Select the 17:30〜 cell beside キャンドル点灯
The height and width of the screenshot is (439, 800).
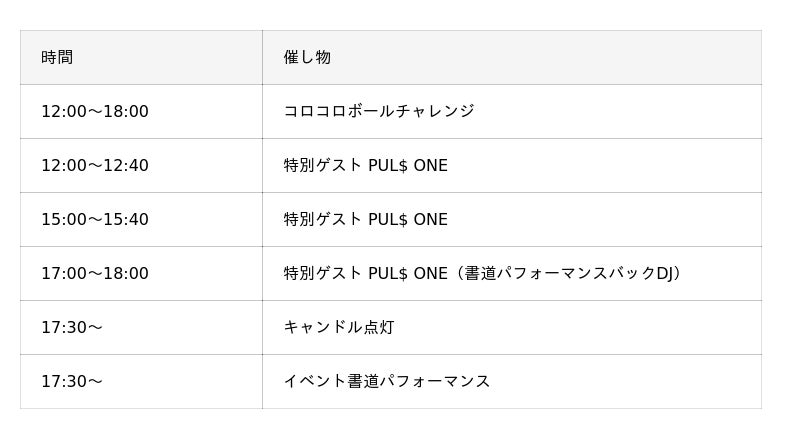tap(72, 327)
